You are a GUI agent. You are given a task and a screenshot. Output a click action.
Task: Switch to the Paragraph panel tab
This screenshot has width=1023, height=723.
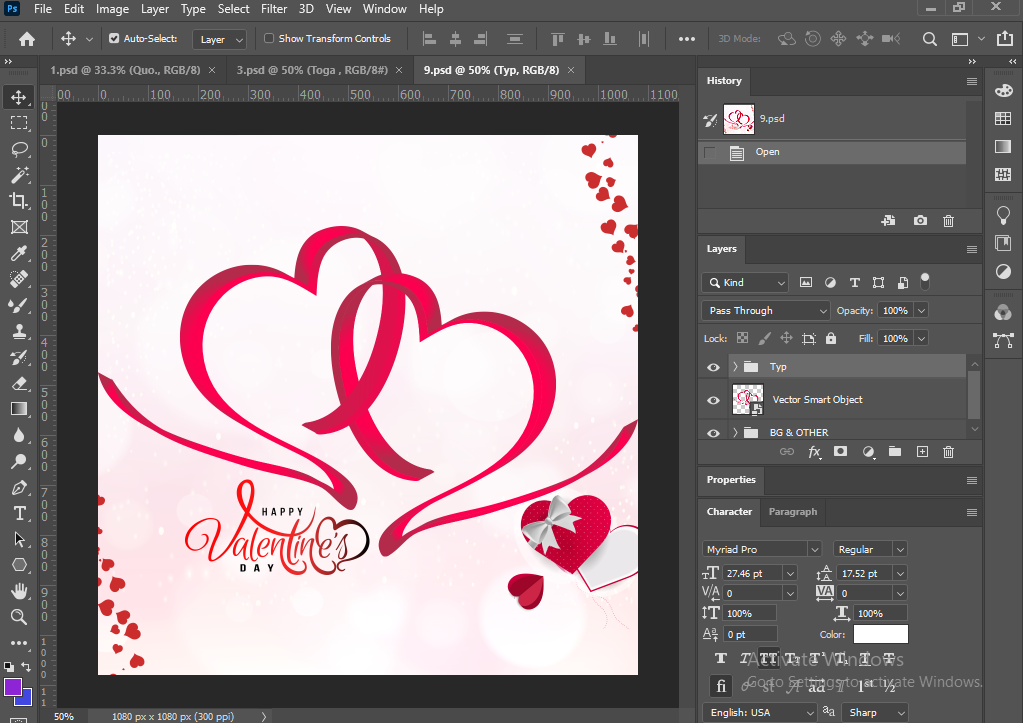(792, 512)
